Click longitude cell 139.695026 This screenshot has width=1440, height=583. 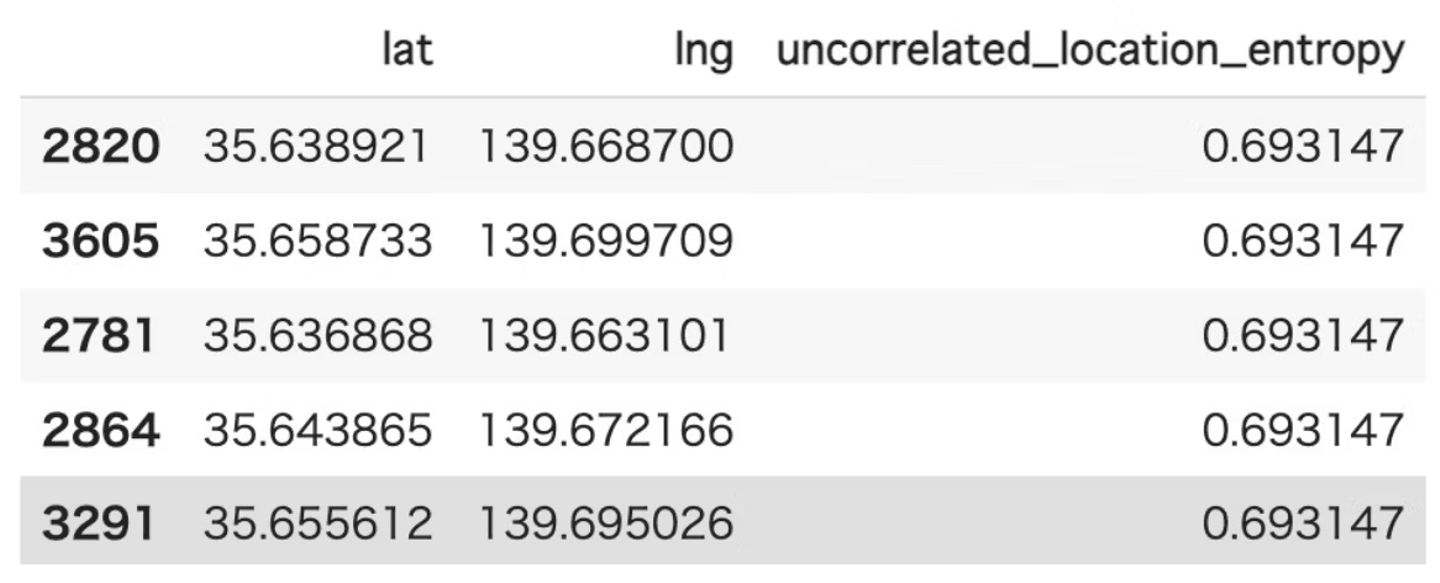coord(606,524)
